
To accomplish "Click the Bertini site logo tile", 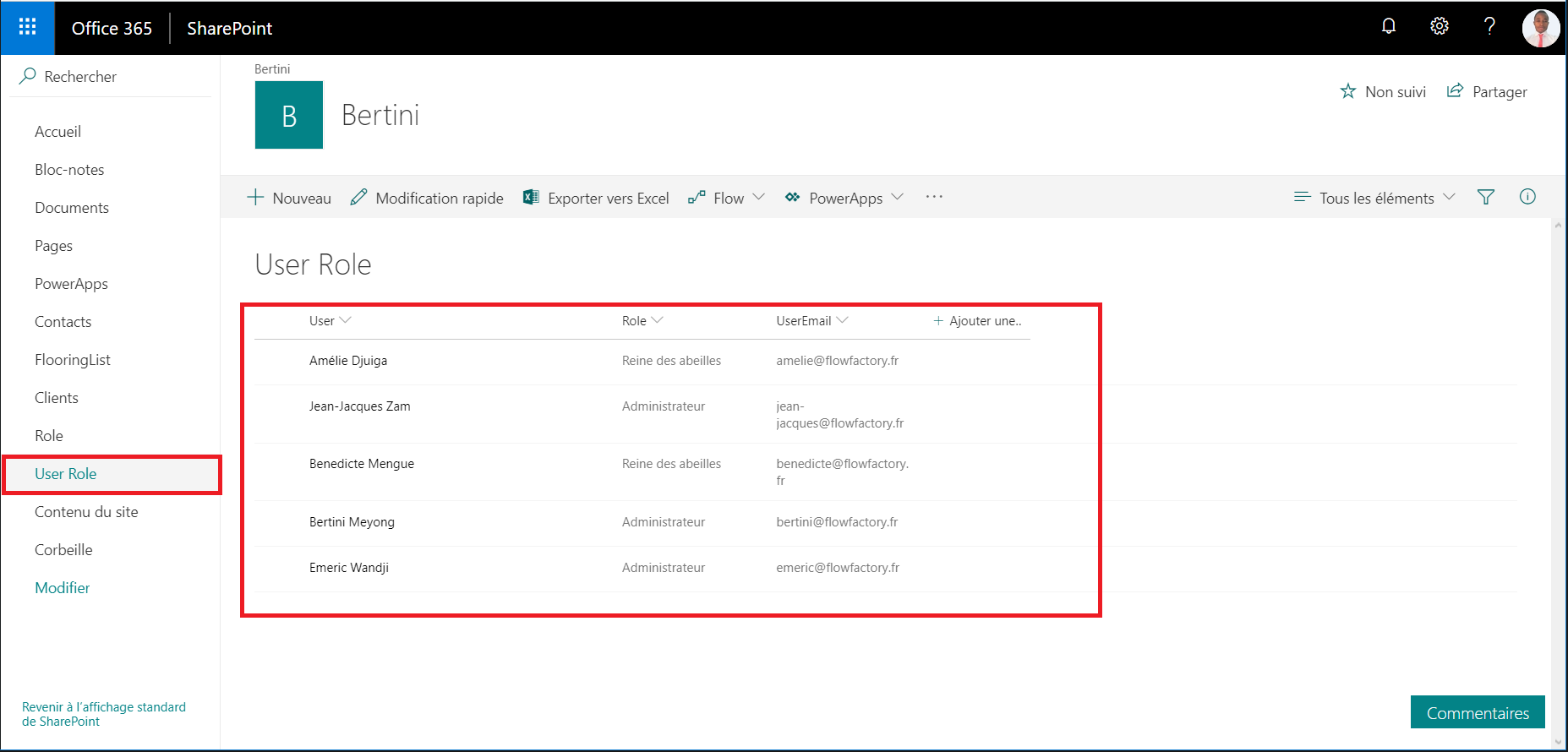I will pyautogui.click(x=289, y=115).
